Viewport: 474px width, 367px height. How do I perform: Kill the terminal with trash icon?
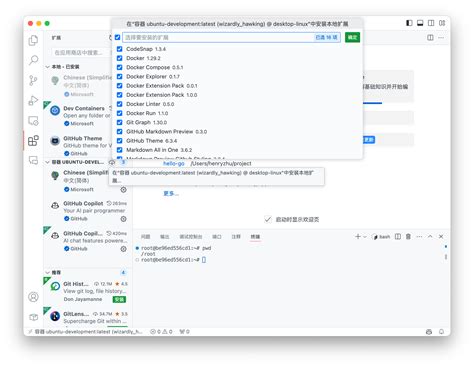pyautogui.click(x=408, y=237)
